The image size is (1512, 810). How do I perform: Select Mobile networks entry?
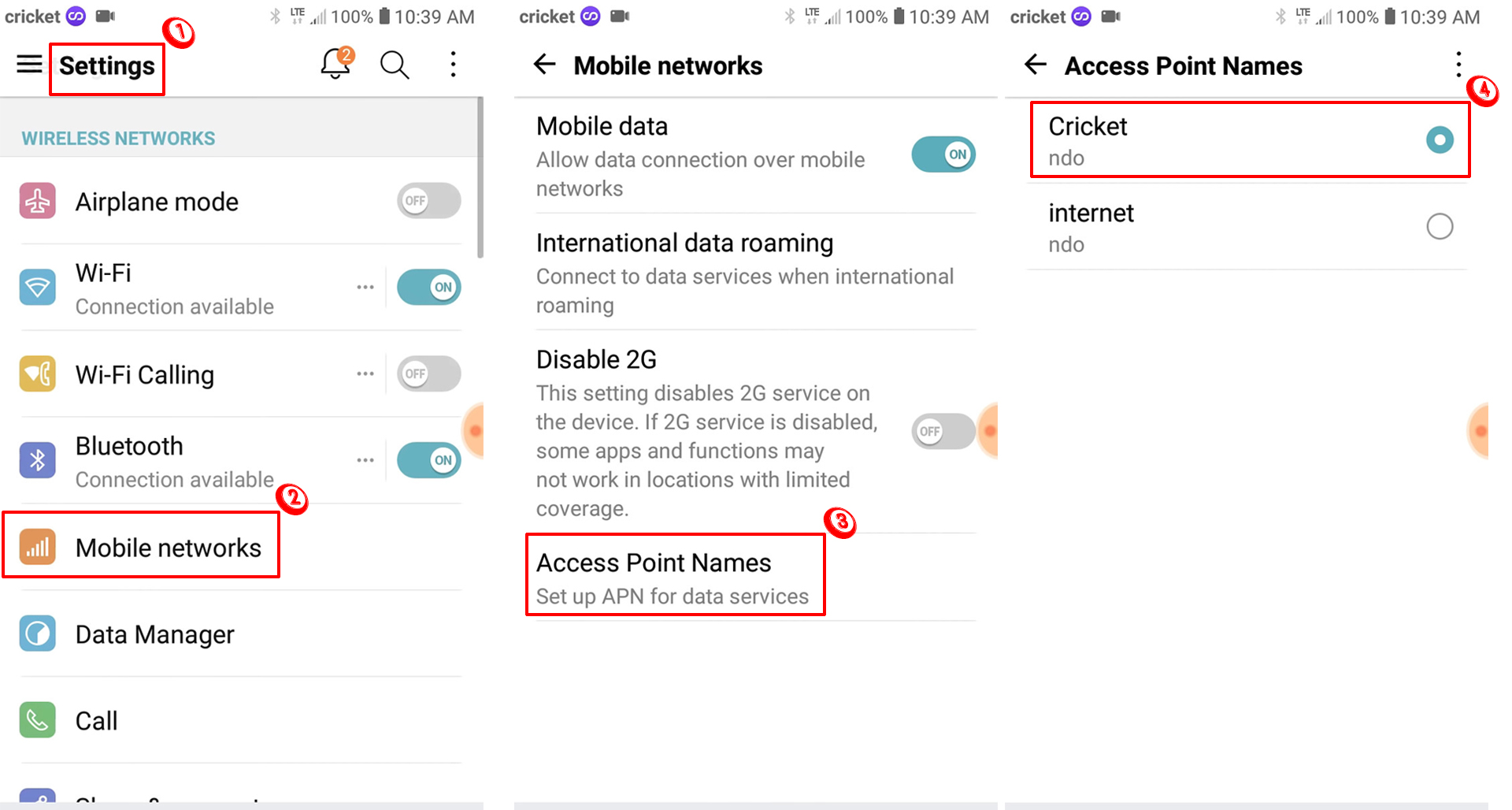click(169, 546)
